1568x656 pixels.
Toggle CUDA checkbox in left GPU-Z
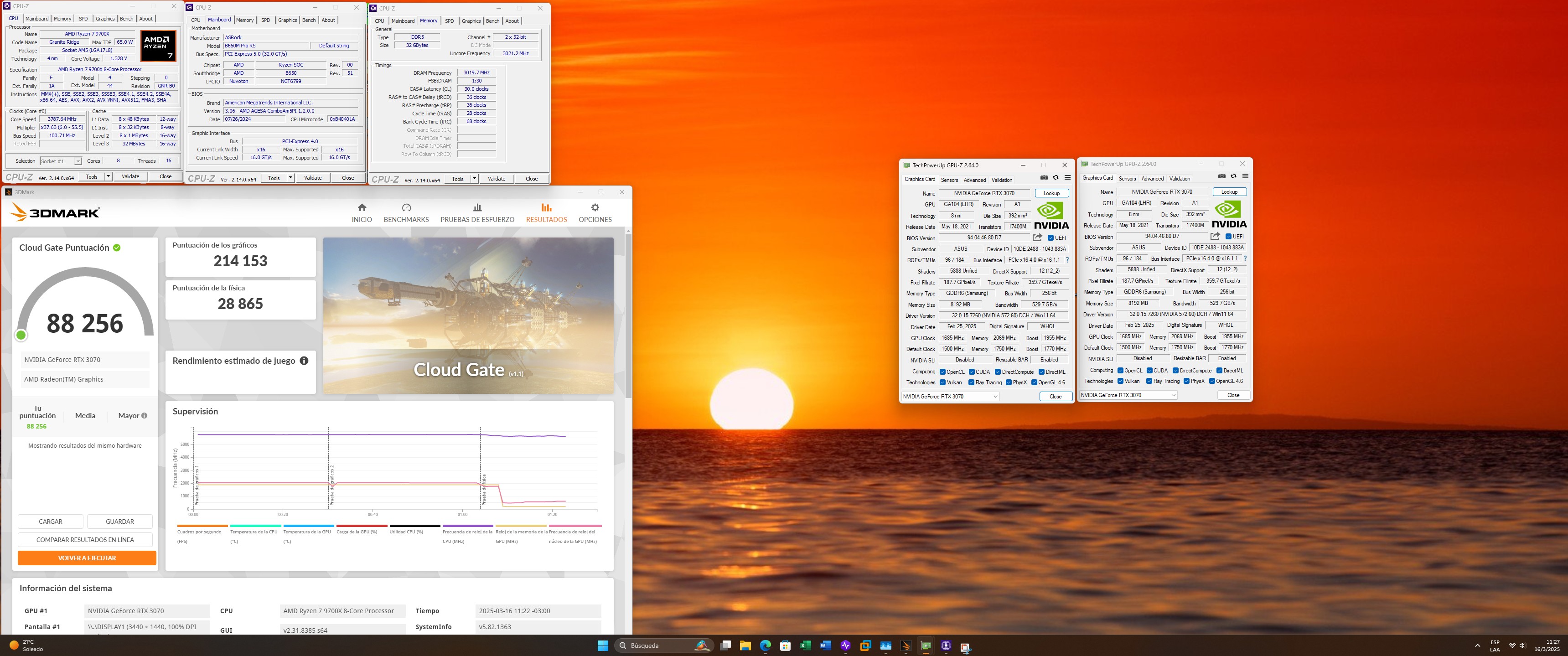point(972,372)
